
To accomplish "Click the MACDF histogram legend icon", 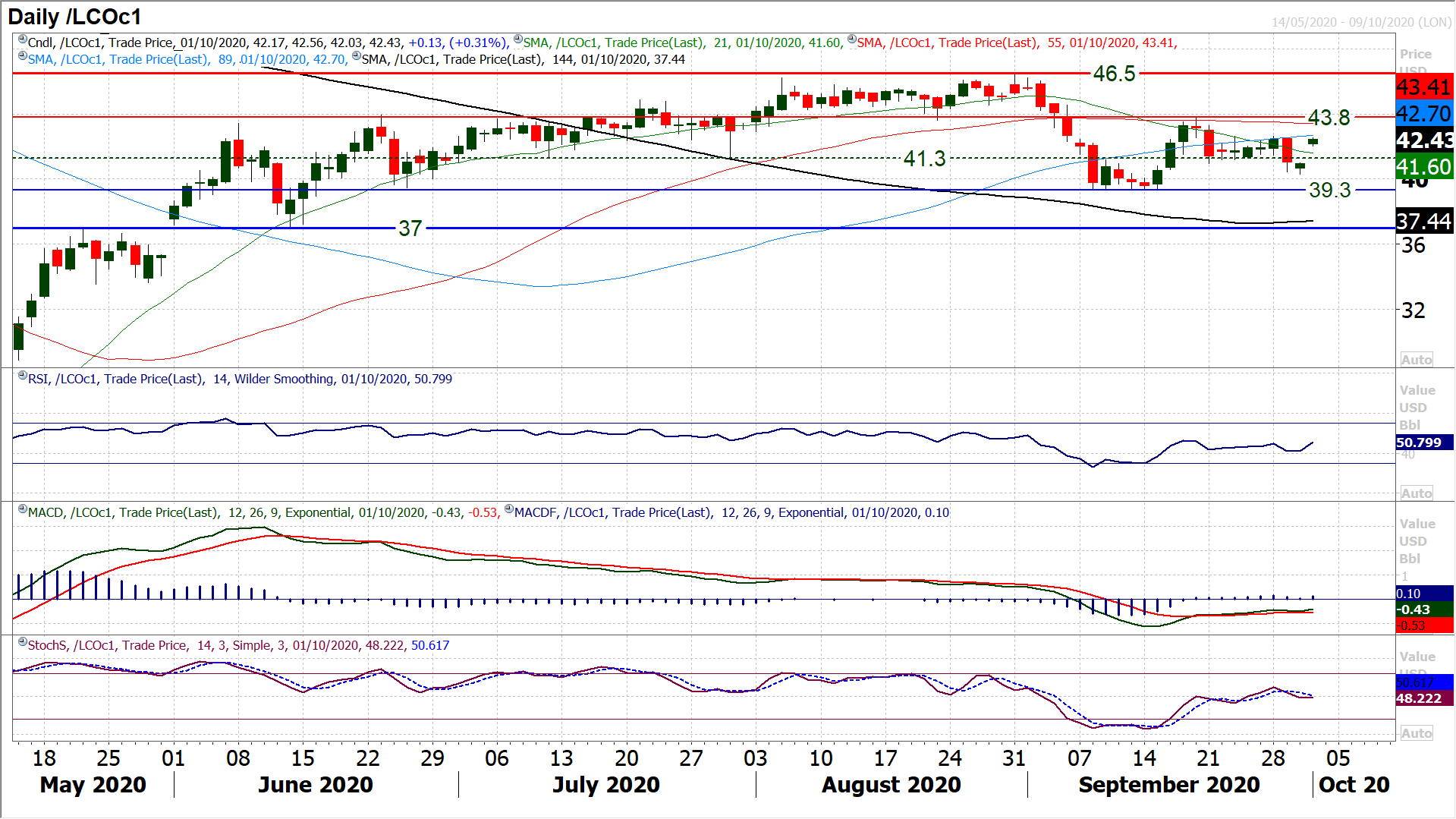I will pyautogui.click(x=509, y=509).
